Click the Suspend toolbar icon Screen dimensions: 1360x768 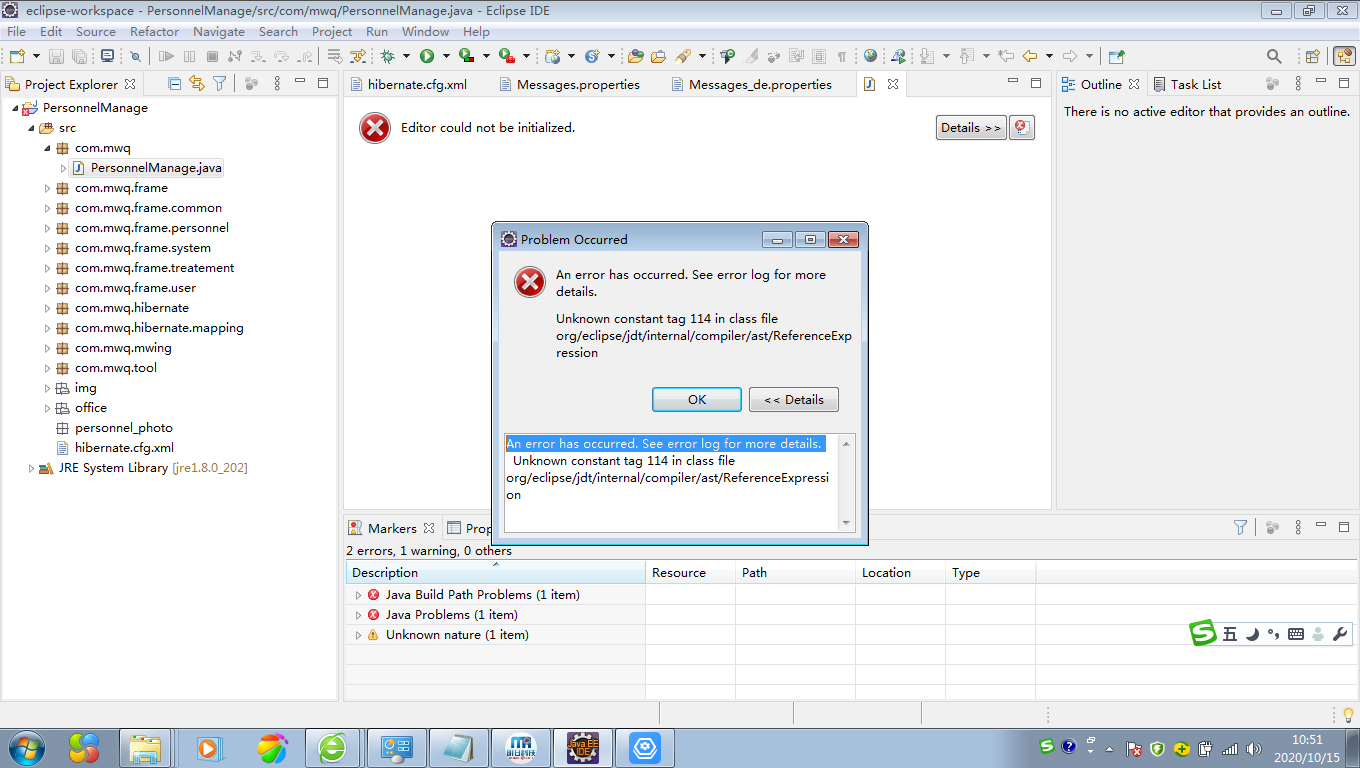point(189,57)
